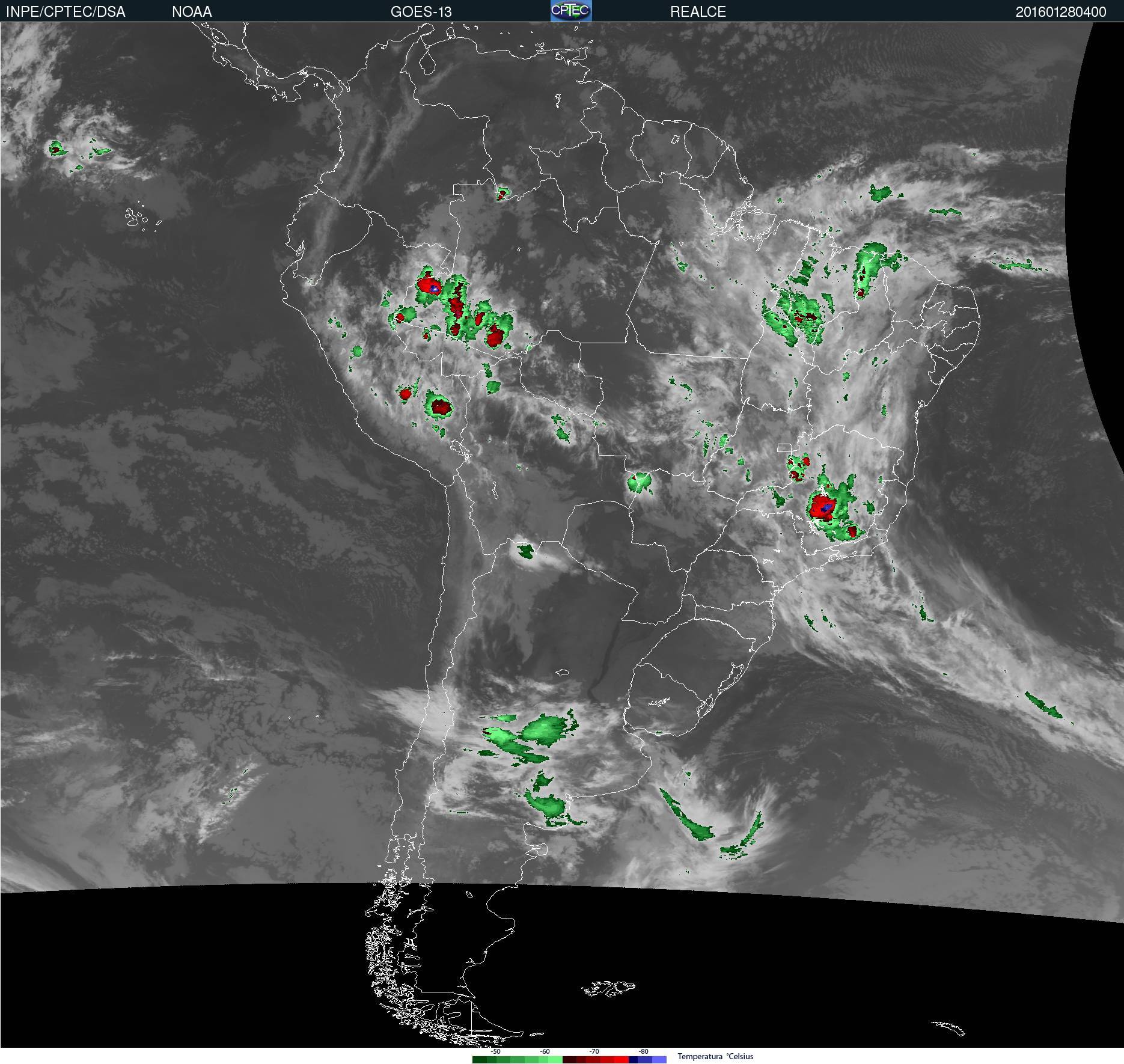1124x1064 pixels.
Task: Click the -50 legend value
Action: (x=495, y=1051)
